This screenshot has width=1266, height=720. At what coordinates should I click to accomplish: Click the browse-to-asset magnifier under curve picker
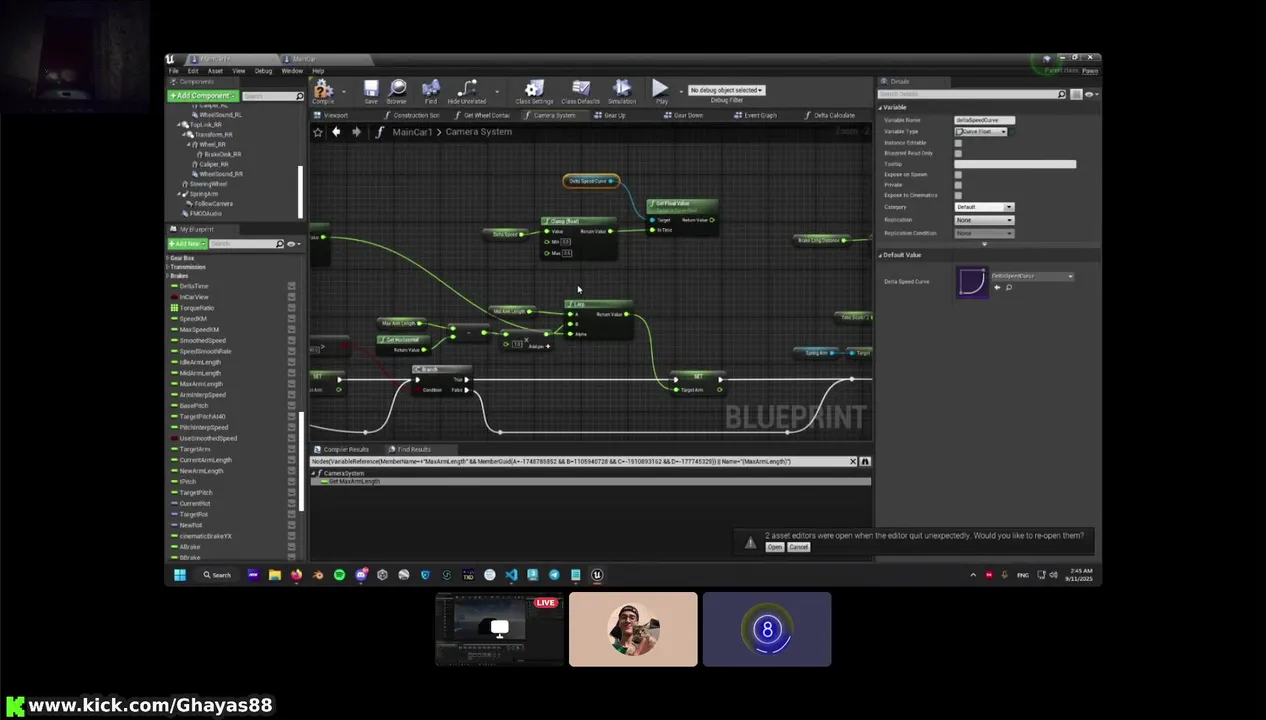(1008, 288)
